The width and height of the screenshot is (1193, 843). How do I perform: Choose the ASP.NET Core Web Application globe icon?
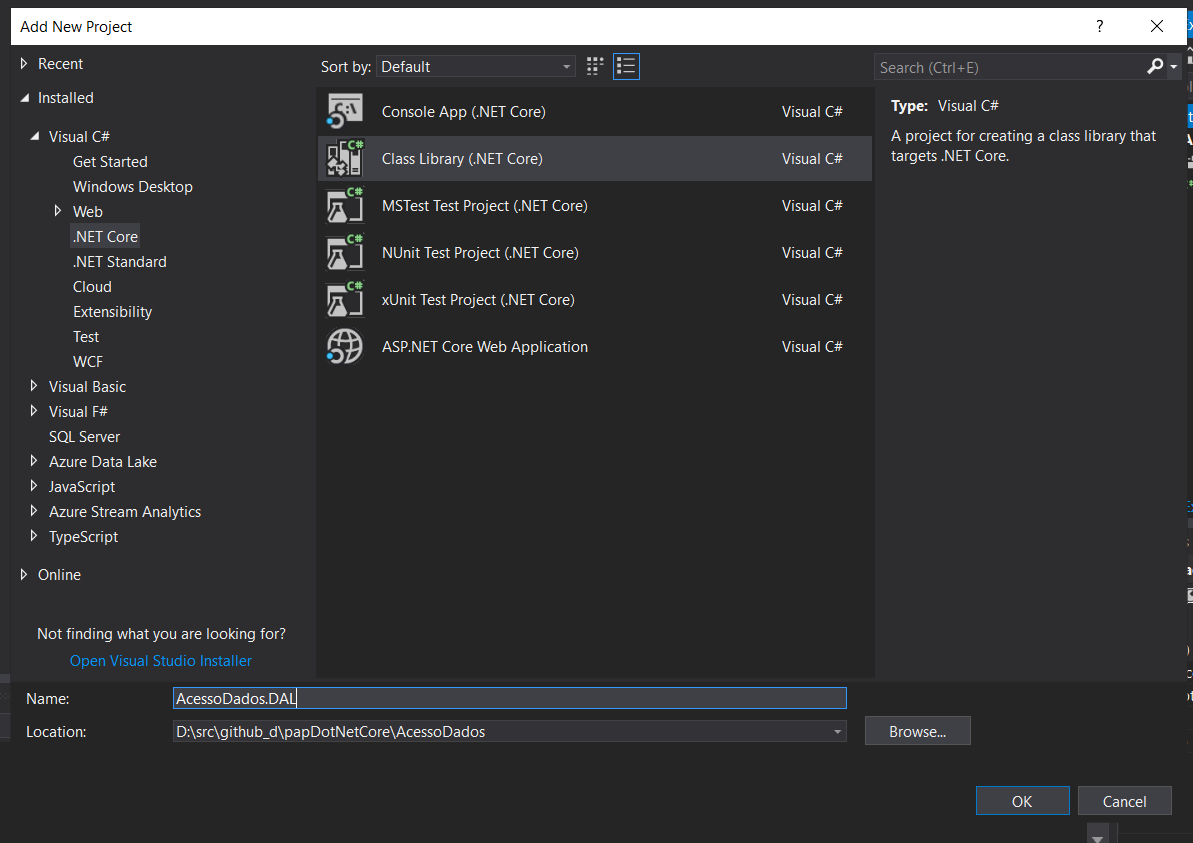point(345,346)
